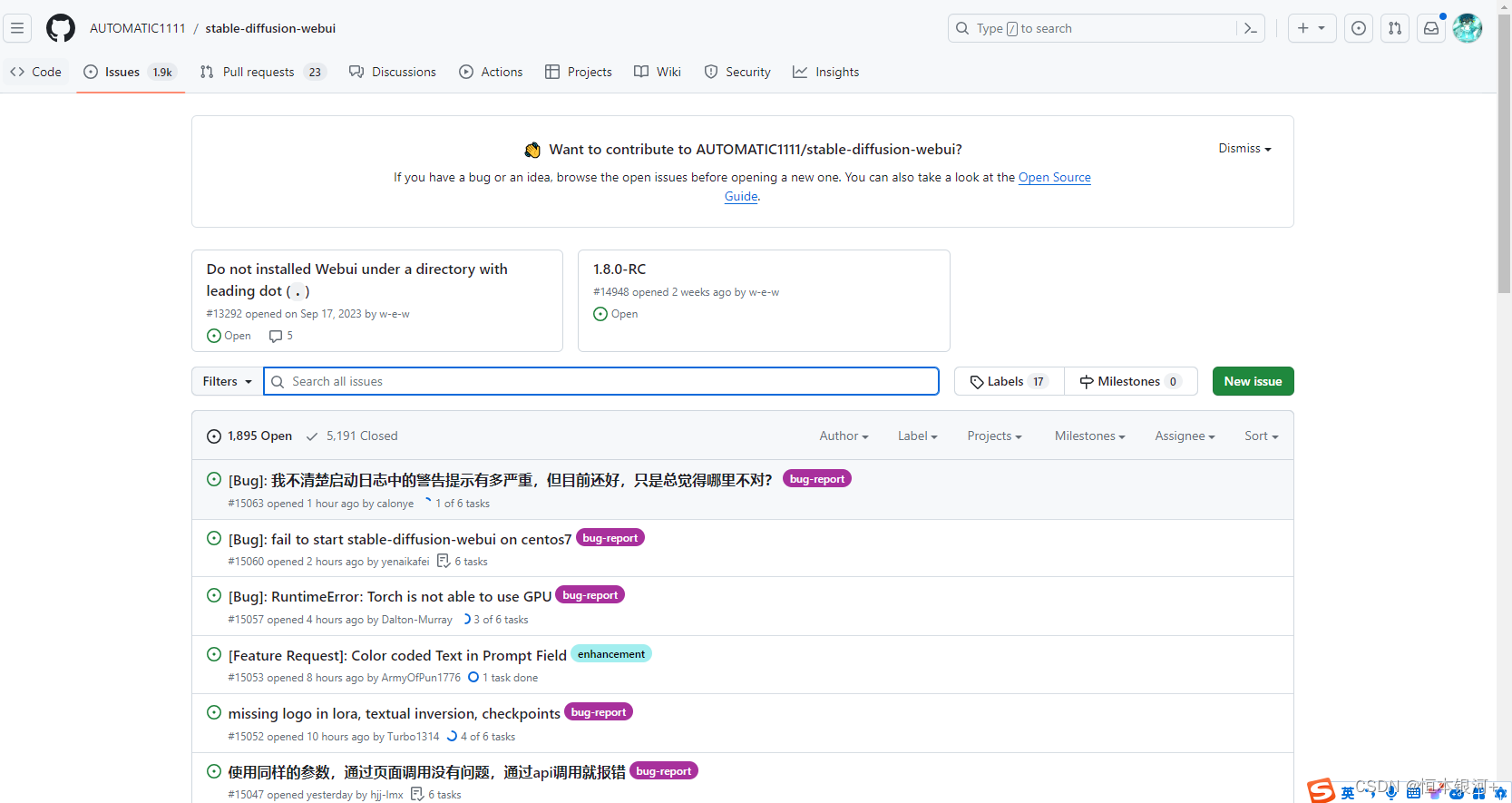Image resolution: width=1512 pixels, height=803 pixels.
Task: Show the 1,895 Open issues
Action: pyautogui.click(x=249, y=436)
